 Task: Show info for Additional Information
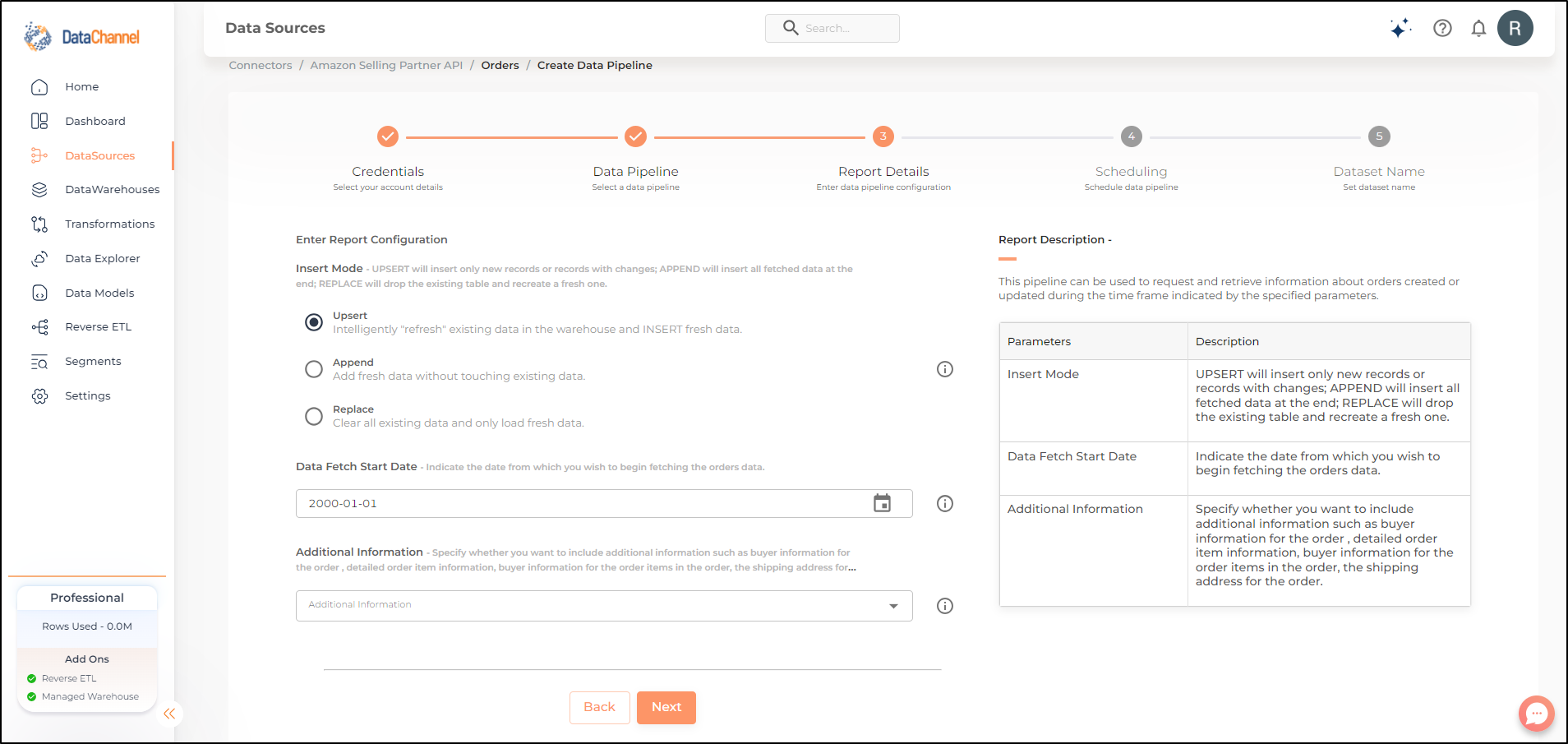[x=945, y=606]
